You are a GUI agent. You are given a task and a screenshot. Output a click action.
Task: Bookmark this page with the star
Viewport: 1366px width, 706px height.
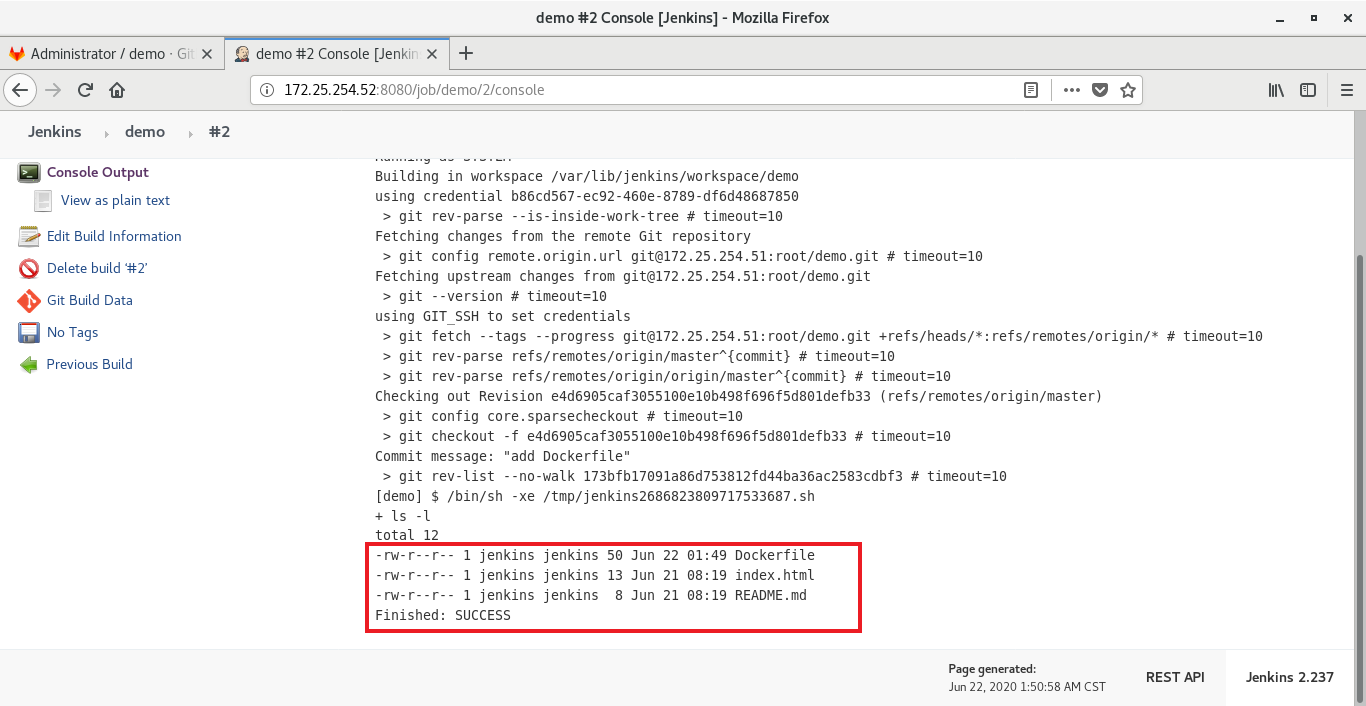click(1128, 90)
